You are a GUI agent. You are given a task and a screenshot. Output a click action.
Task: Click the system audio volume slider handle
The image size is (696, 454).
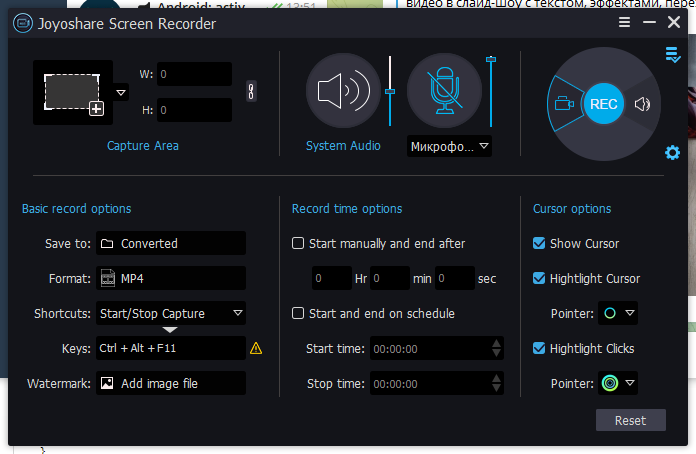(x=390, y=91)
